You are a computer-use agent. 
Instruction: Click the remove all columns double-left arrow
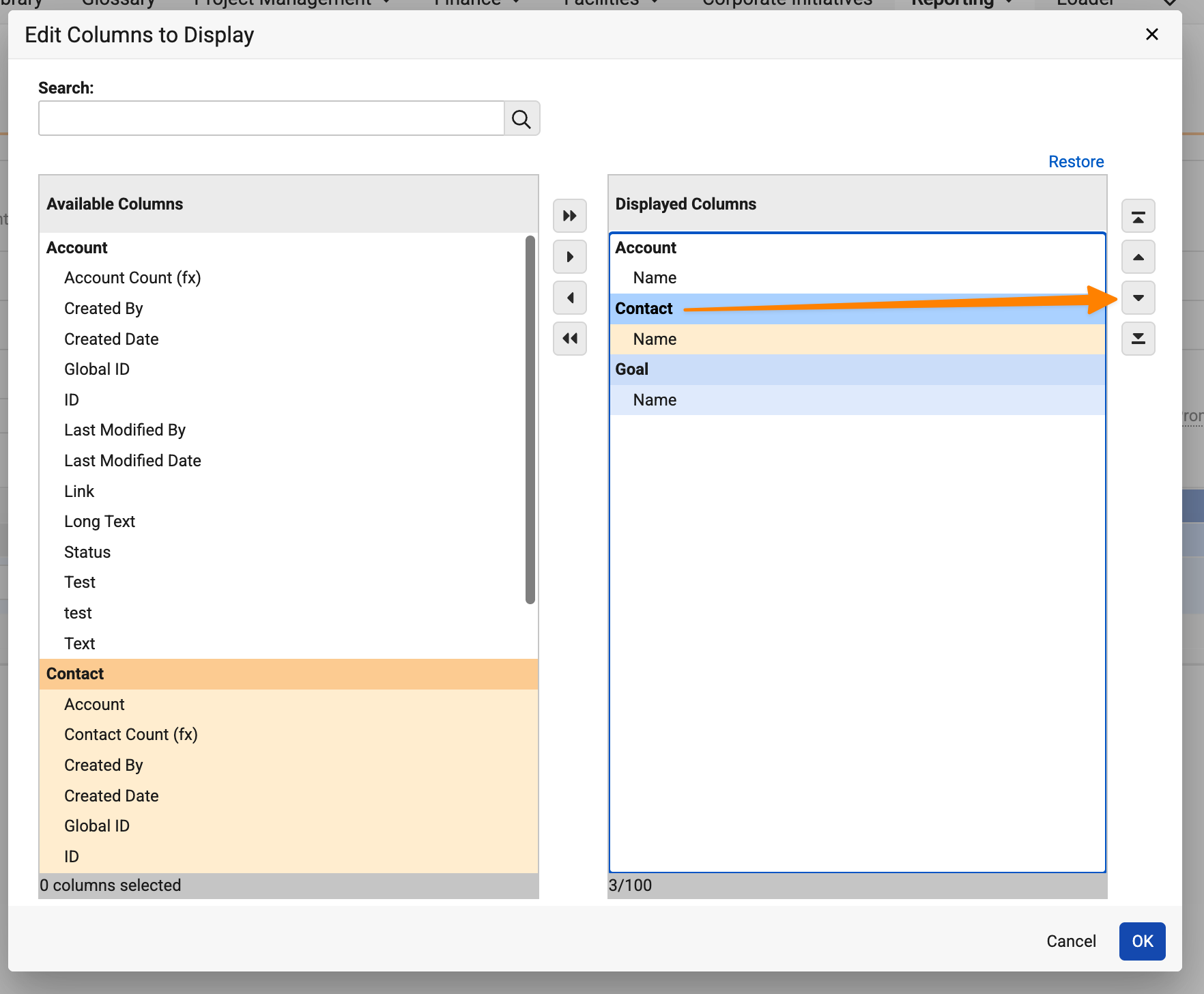[x=570, y=339]
